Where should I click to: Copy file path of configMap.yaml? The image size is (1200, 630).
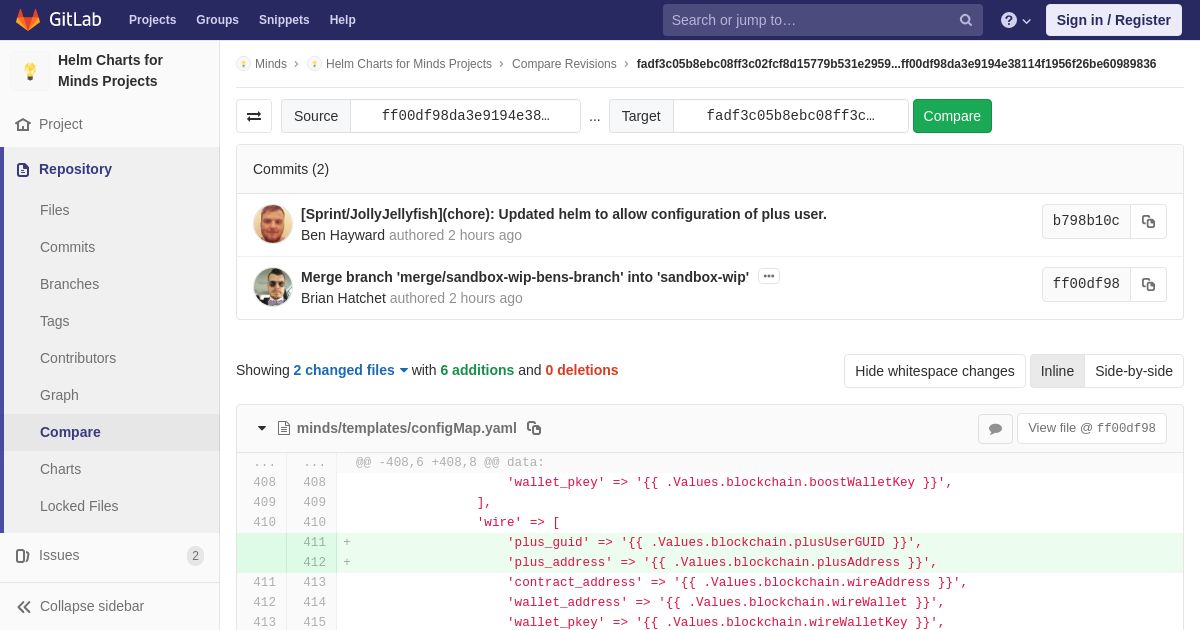534,428
